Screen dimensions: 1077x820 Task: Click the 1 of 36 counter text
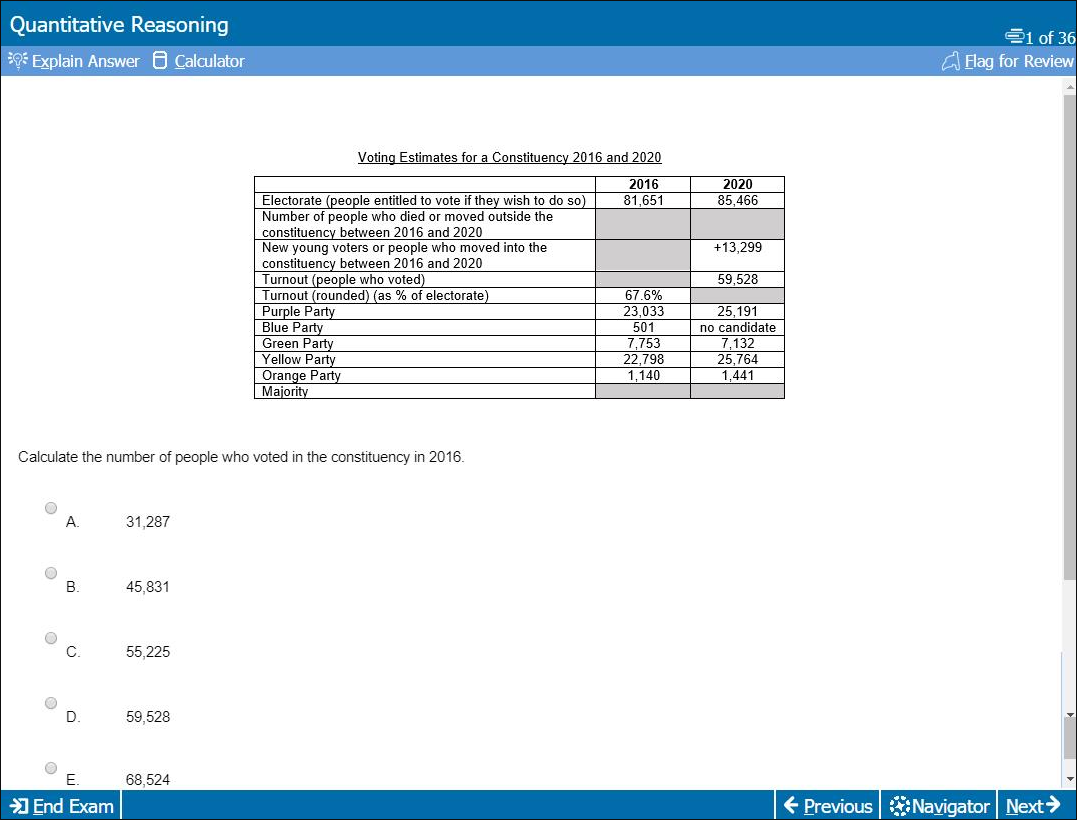point(1050,38)
